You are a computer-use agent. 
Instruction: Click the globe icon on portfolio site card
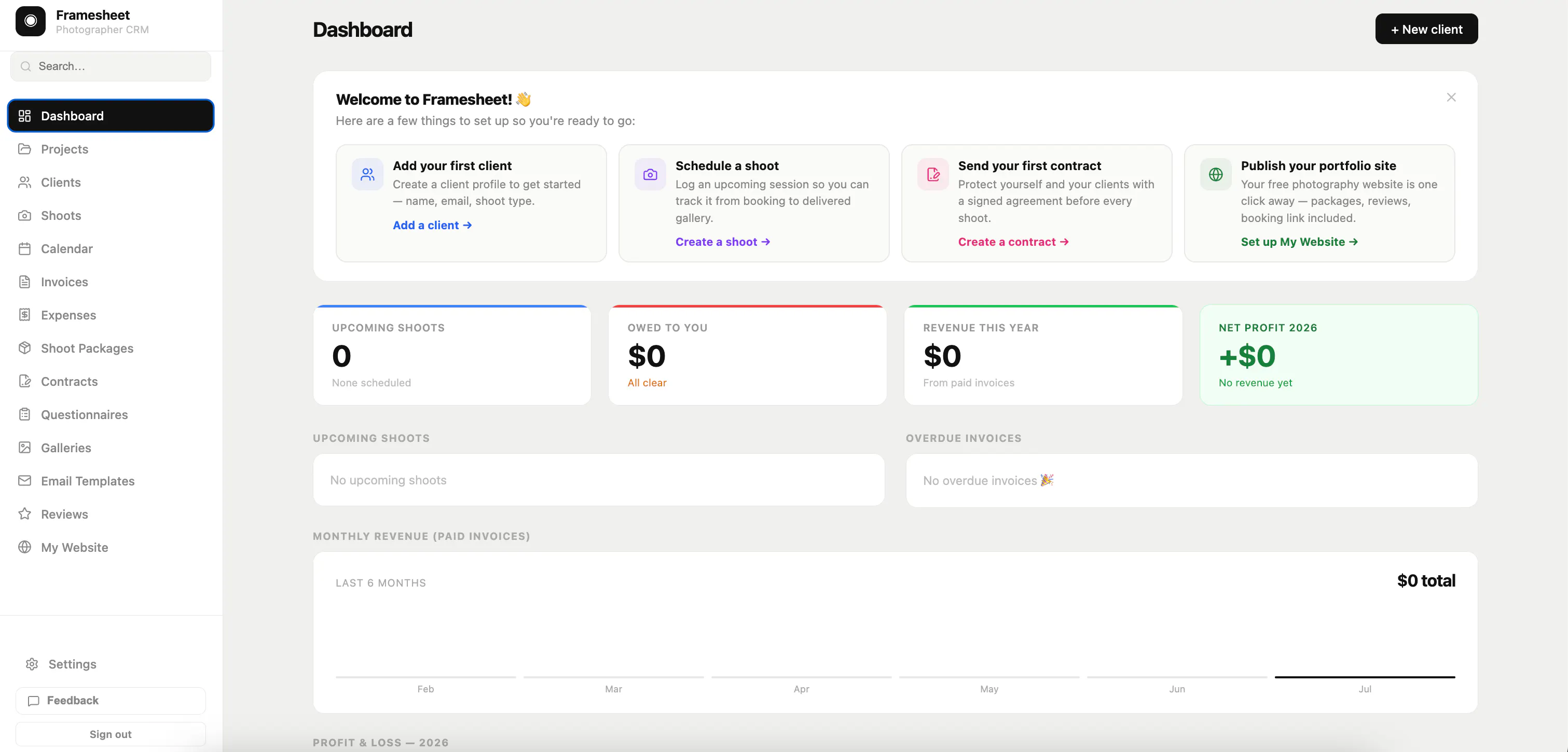point(1216,175)
